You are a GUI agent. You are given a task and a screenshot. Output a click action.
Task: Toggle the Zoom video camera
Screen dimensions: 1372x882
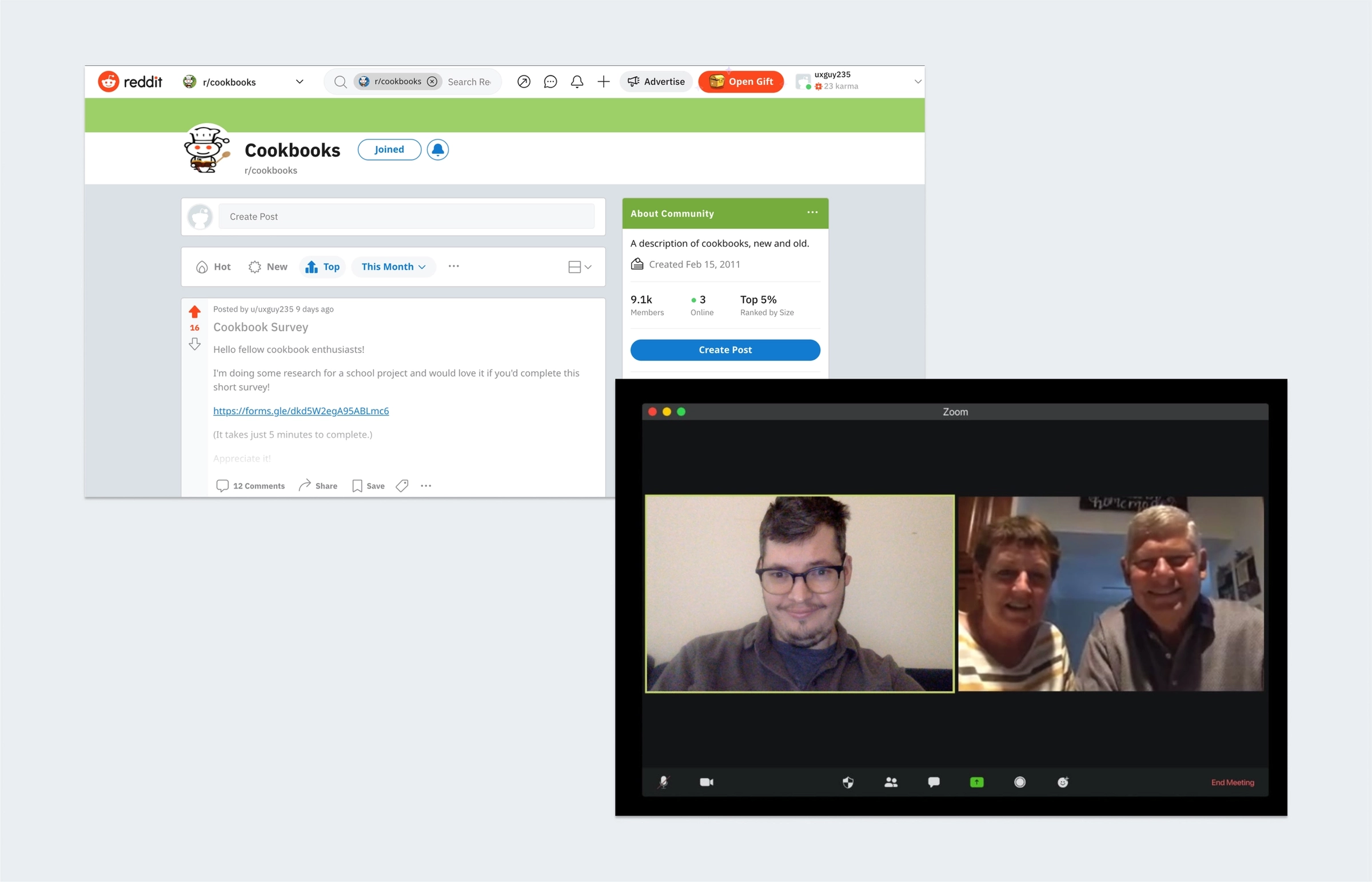[707, 782]
